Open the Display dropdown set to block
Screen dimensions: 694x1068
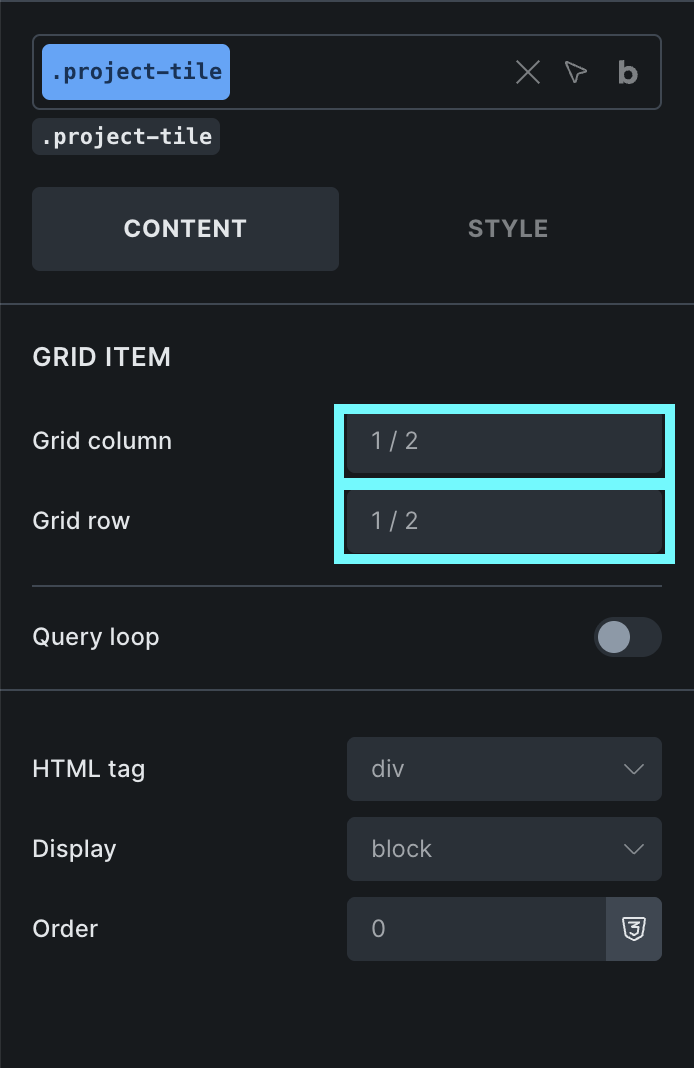[504, 849]
